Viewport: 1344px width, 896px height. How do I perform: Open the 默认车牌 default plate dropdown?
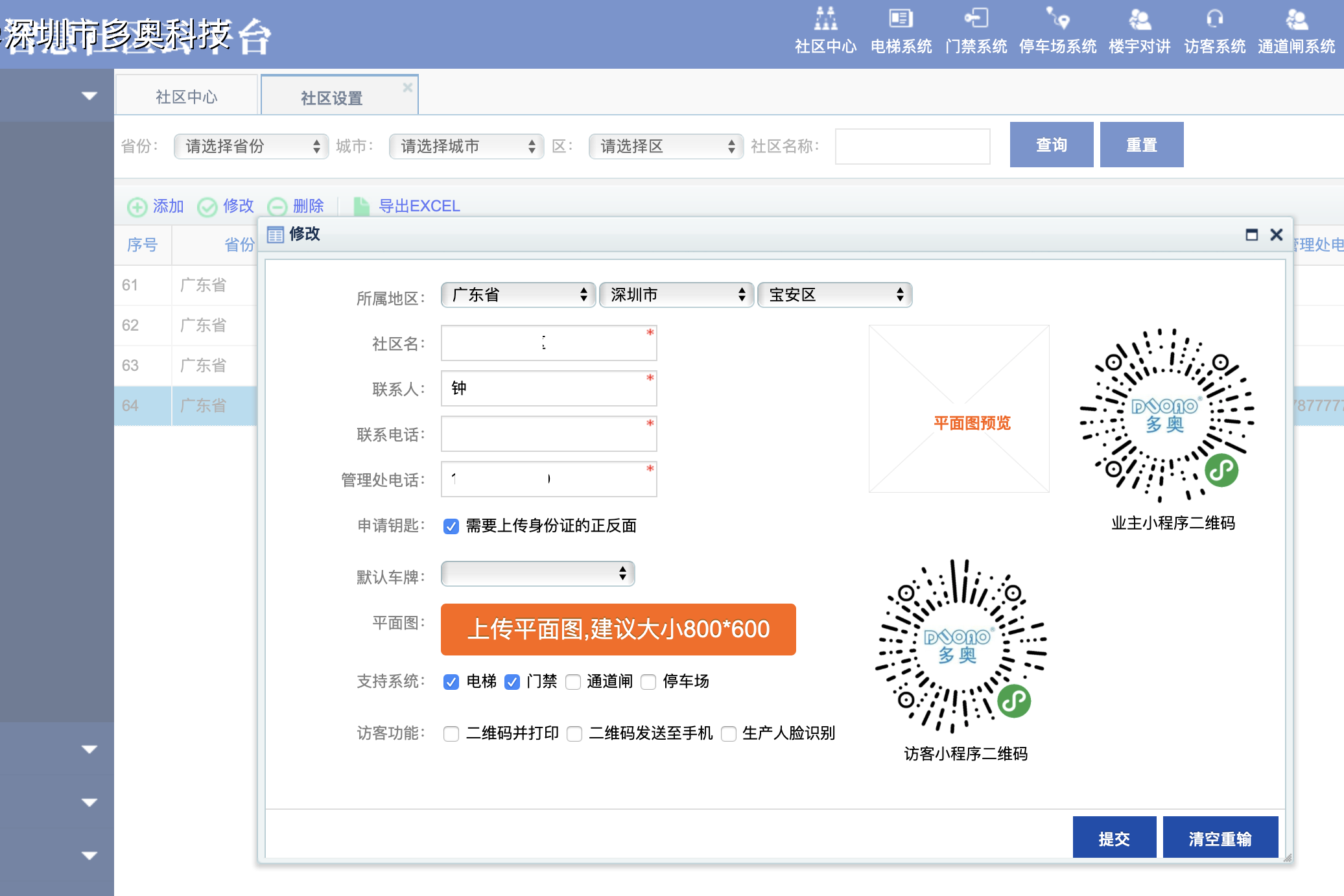[x=537, y=574]
